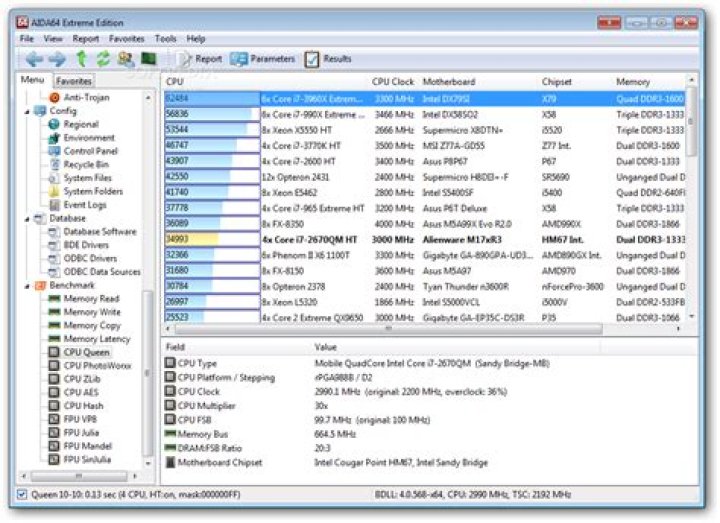720x523 pixels.
Task: Click the green Refresh icon in toolbar
Action: (x=103, y=59)
